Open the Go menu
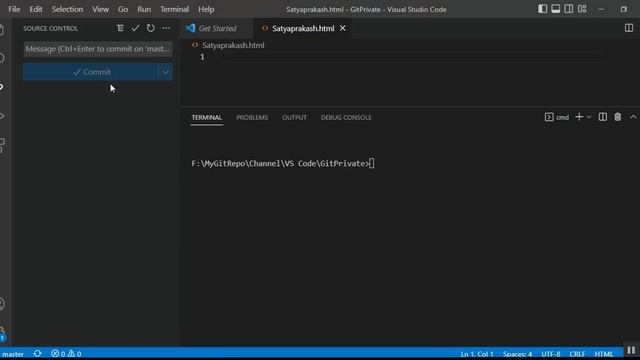This screenshot has width=640, height=360. point(122,9)
